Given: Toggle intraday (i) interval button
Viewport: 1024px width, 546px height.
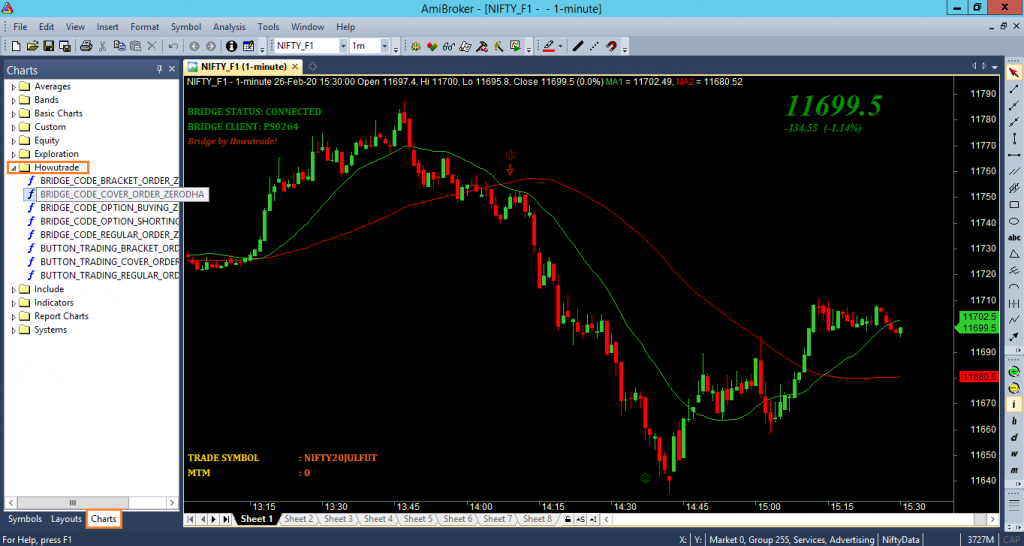Looking at the screenshot, I should click(x=1014, y=405).
